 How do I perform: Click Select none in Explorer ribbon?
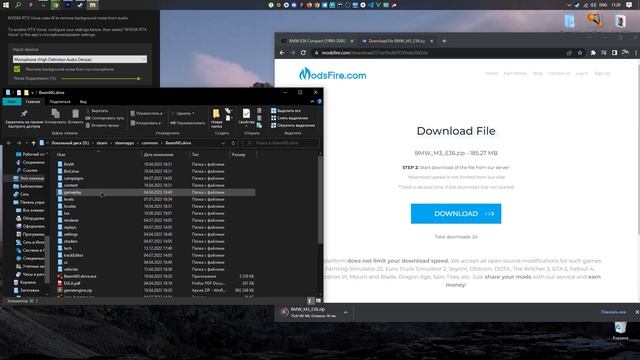click(x=289, y=118)
